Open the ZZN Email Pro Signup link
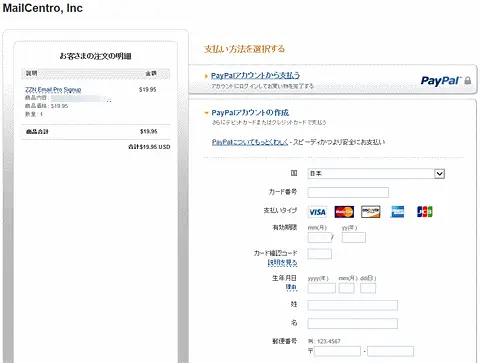 (x=53, y=89)
